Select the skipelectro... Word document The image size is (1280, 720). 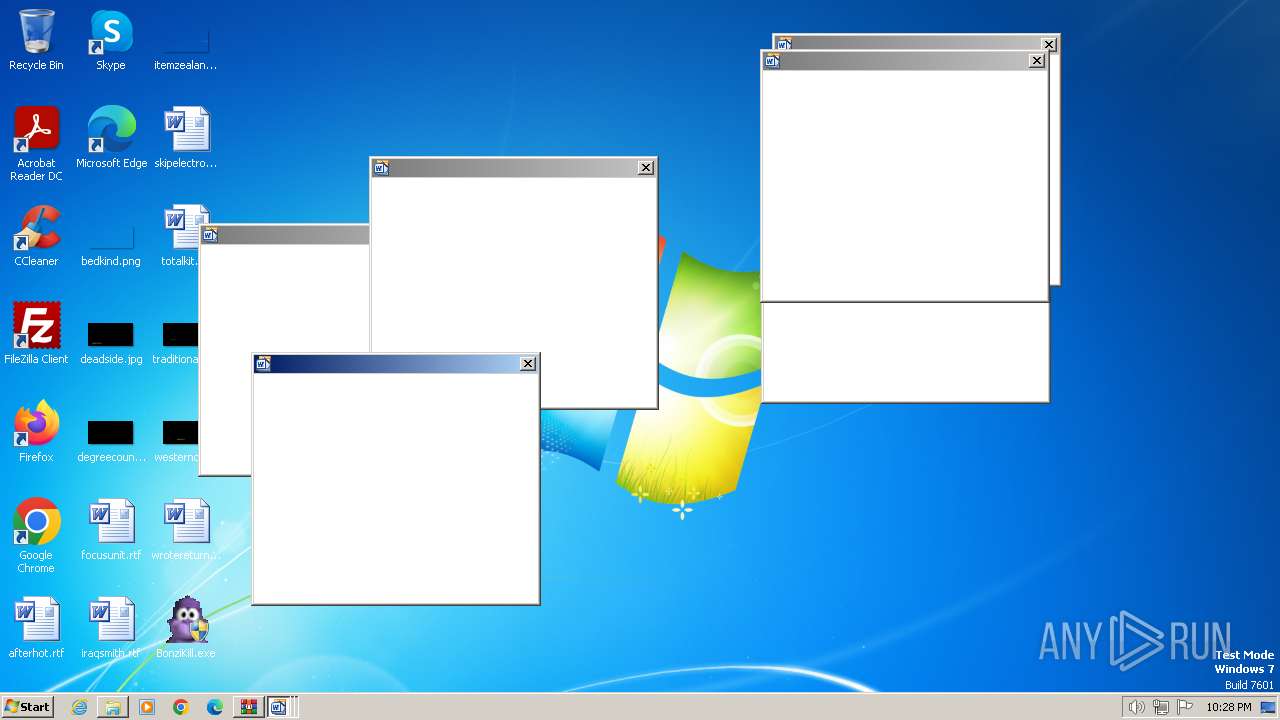click(x=185, y=138)
